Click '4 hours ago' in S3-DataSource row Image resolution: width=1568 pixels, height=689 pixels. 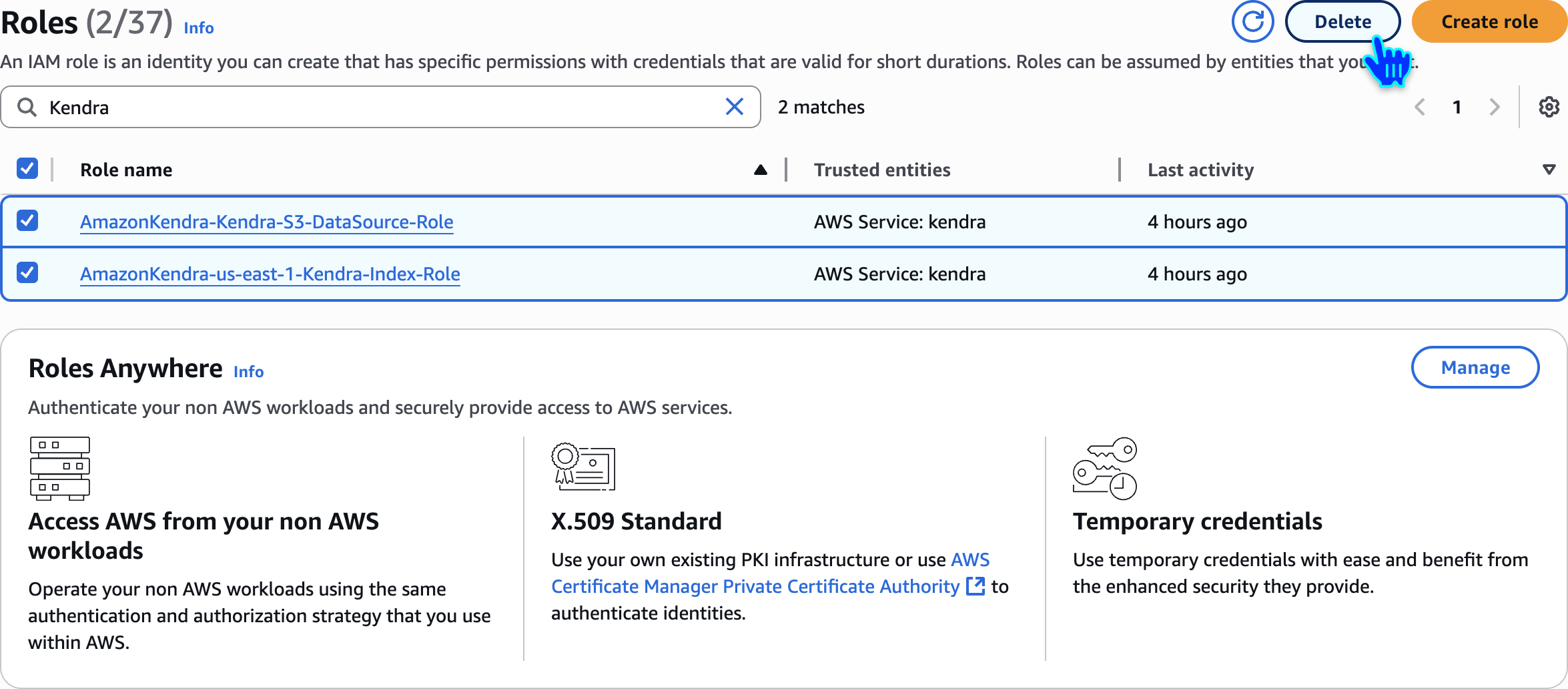1198,222
